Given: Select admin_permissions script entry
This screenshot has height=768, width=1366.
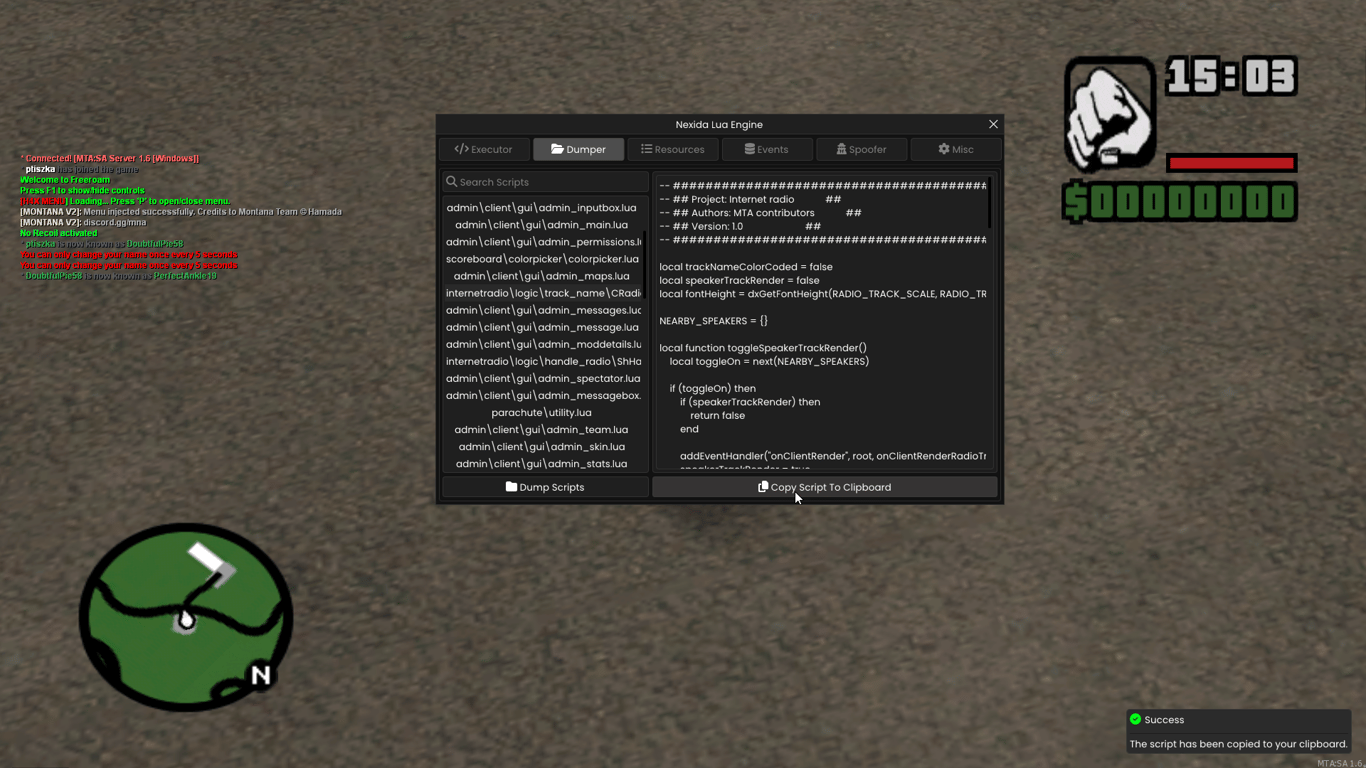Looking at the screenshot, I should click(x=542, y=242).
